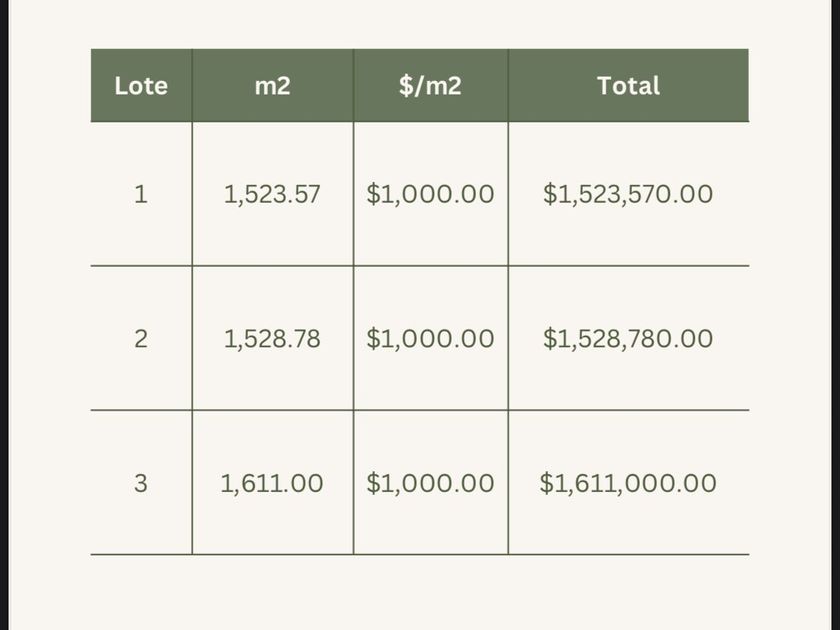The height and width of the screenshot is (630, 840).
Task: Click the left dark border strip
Action: pos(4,315)
